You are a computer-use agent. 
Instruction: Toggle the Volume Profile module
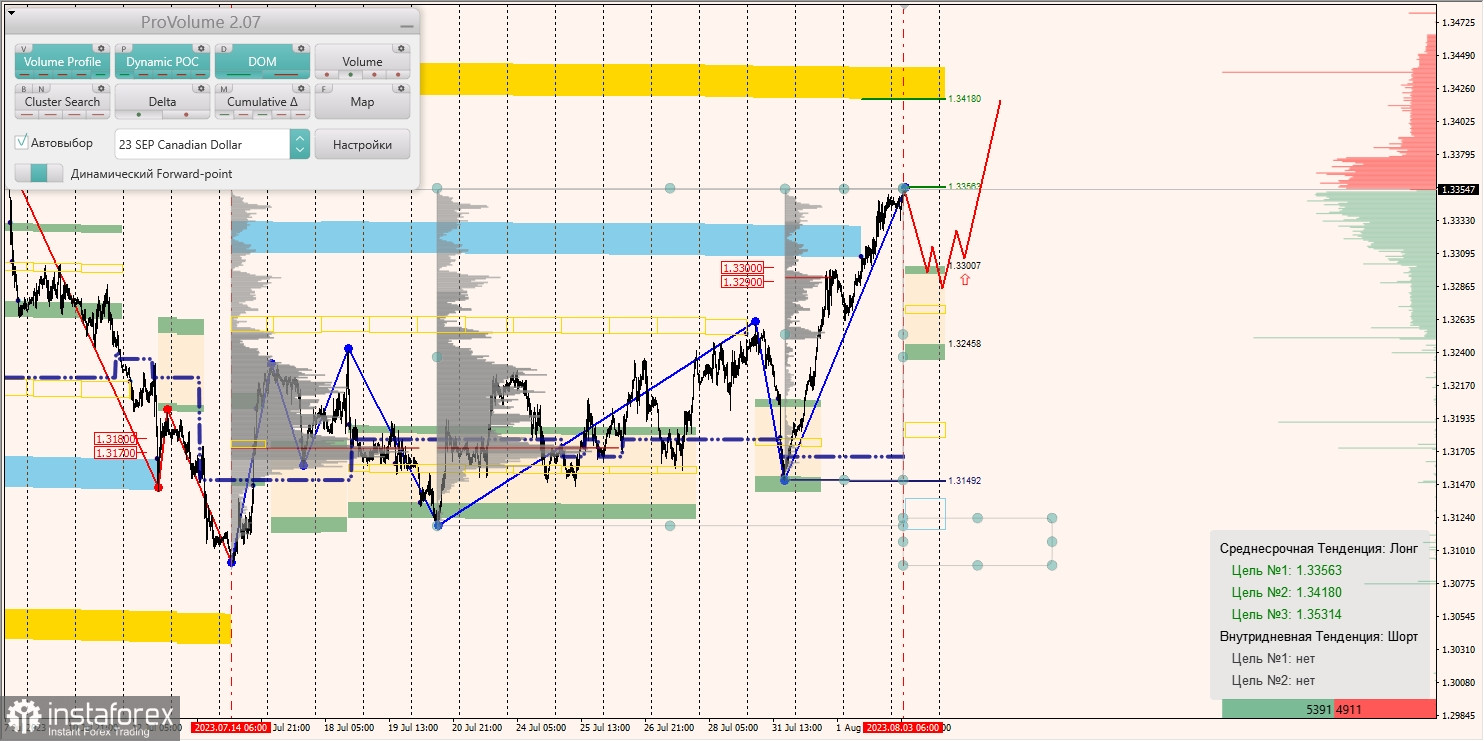coord(62,62)
